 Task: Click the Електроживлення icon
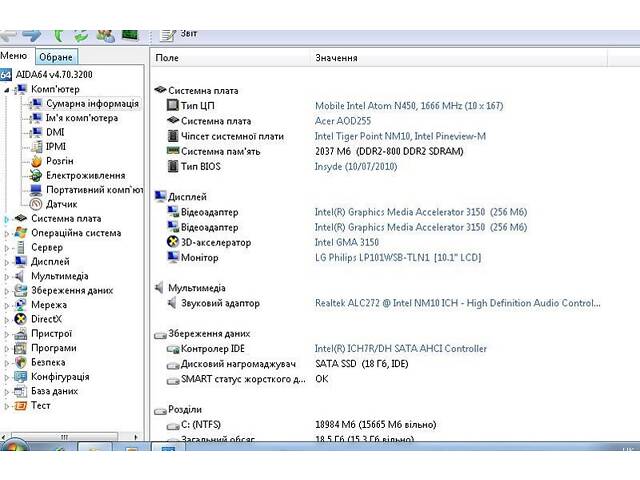(36, 176)
